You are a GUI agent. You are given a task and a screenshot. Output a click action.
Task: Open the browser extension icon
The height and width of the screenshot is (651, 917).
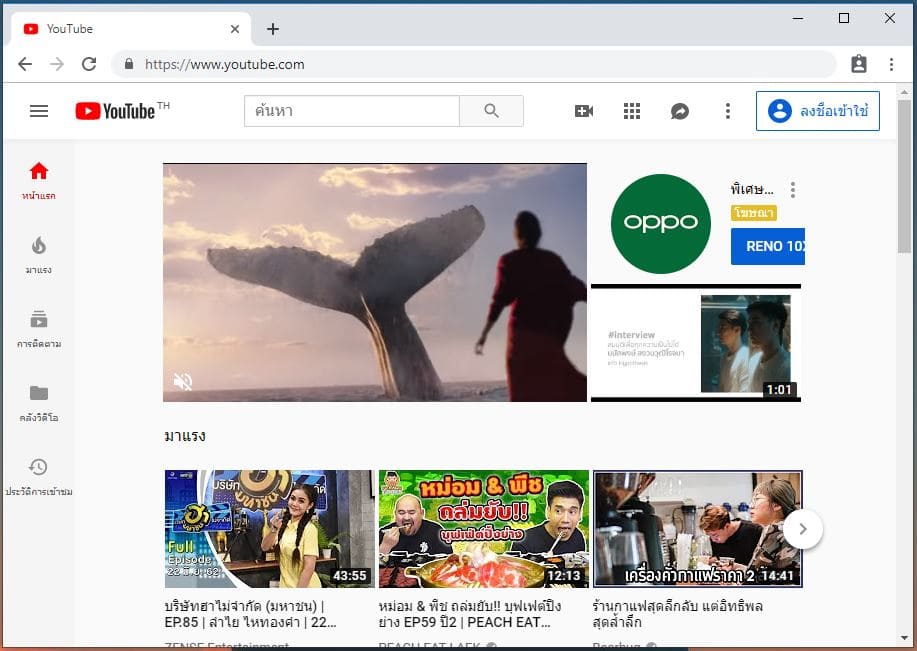(859, 64)
